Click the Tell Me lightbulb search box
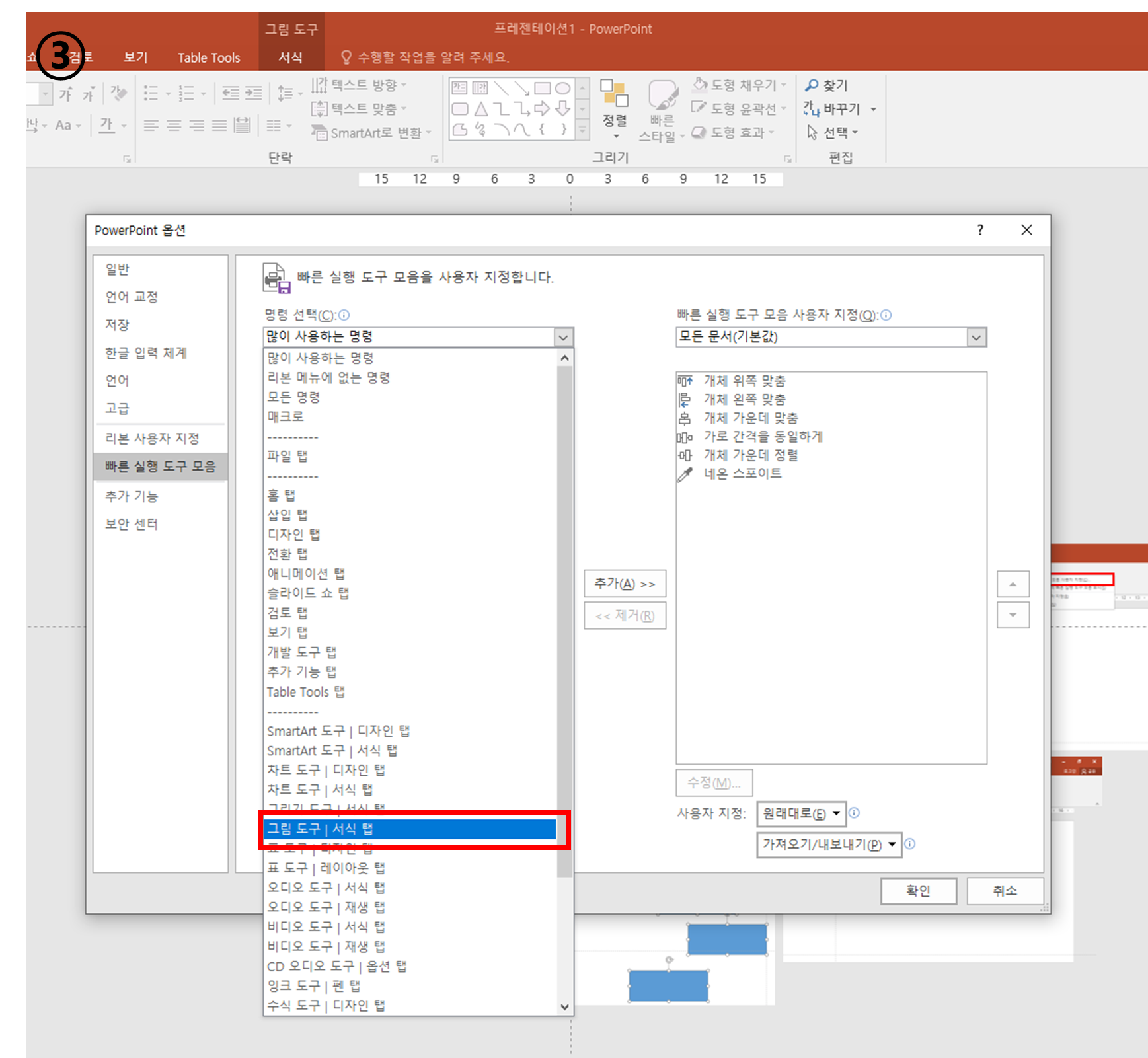The height and width of the screenshot is (1058, 1148). (424, 57)
